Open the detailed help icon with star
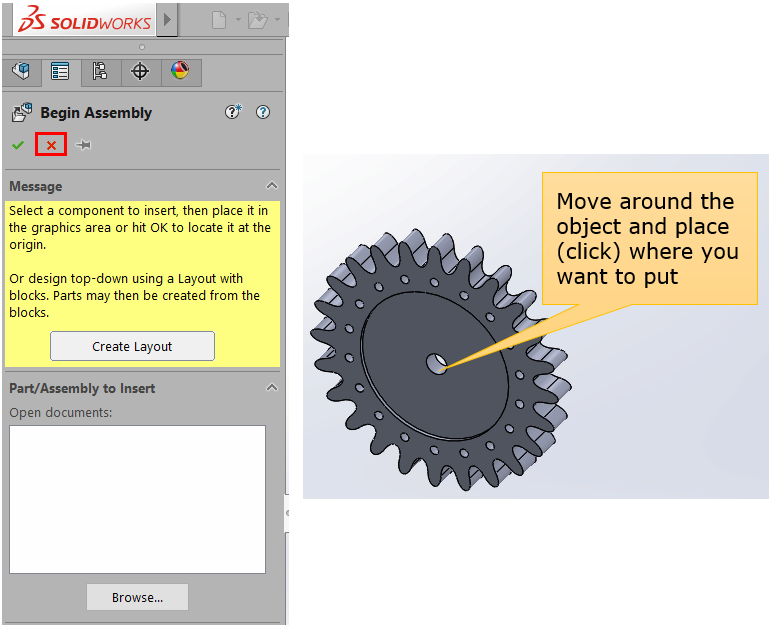The height and width of the screenshot is (628, 775). pos(233,112)
